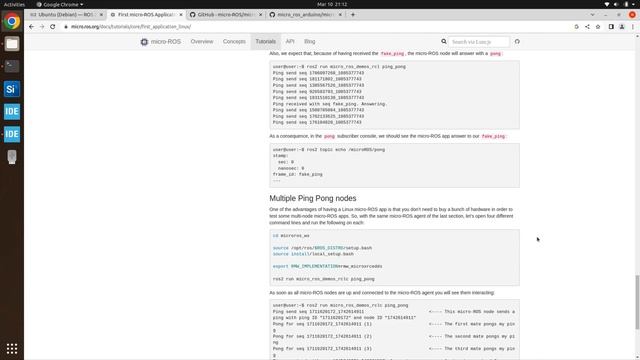Launch the Terminal from the dock
The width and height of the screenshot is (640, 360).
click(12, 66)
